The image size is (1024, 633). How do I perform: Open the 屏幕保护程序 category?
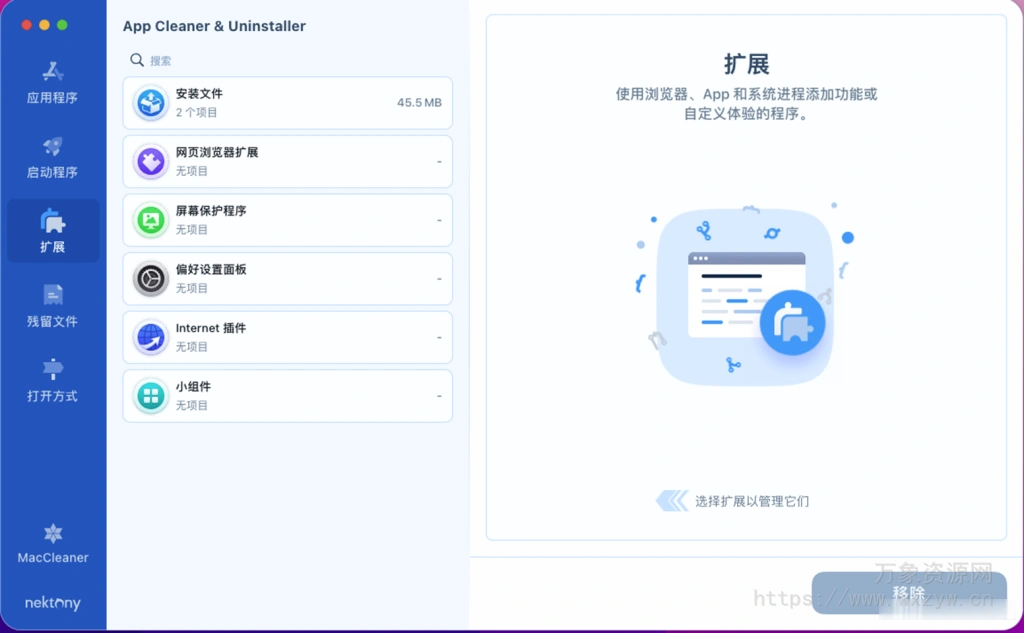[x=287, y=220]
